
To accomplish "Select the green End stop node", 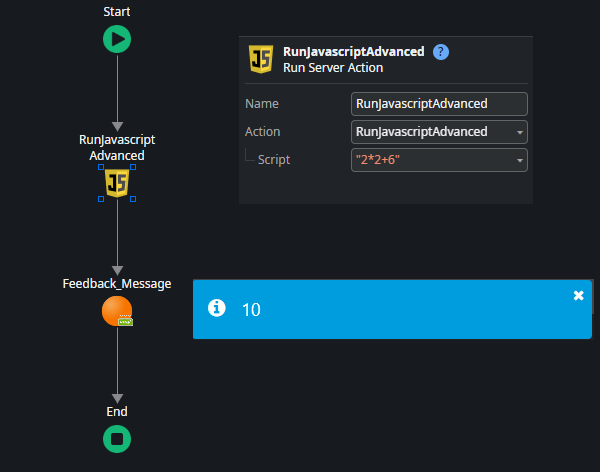I will (117, 439).
